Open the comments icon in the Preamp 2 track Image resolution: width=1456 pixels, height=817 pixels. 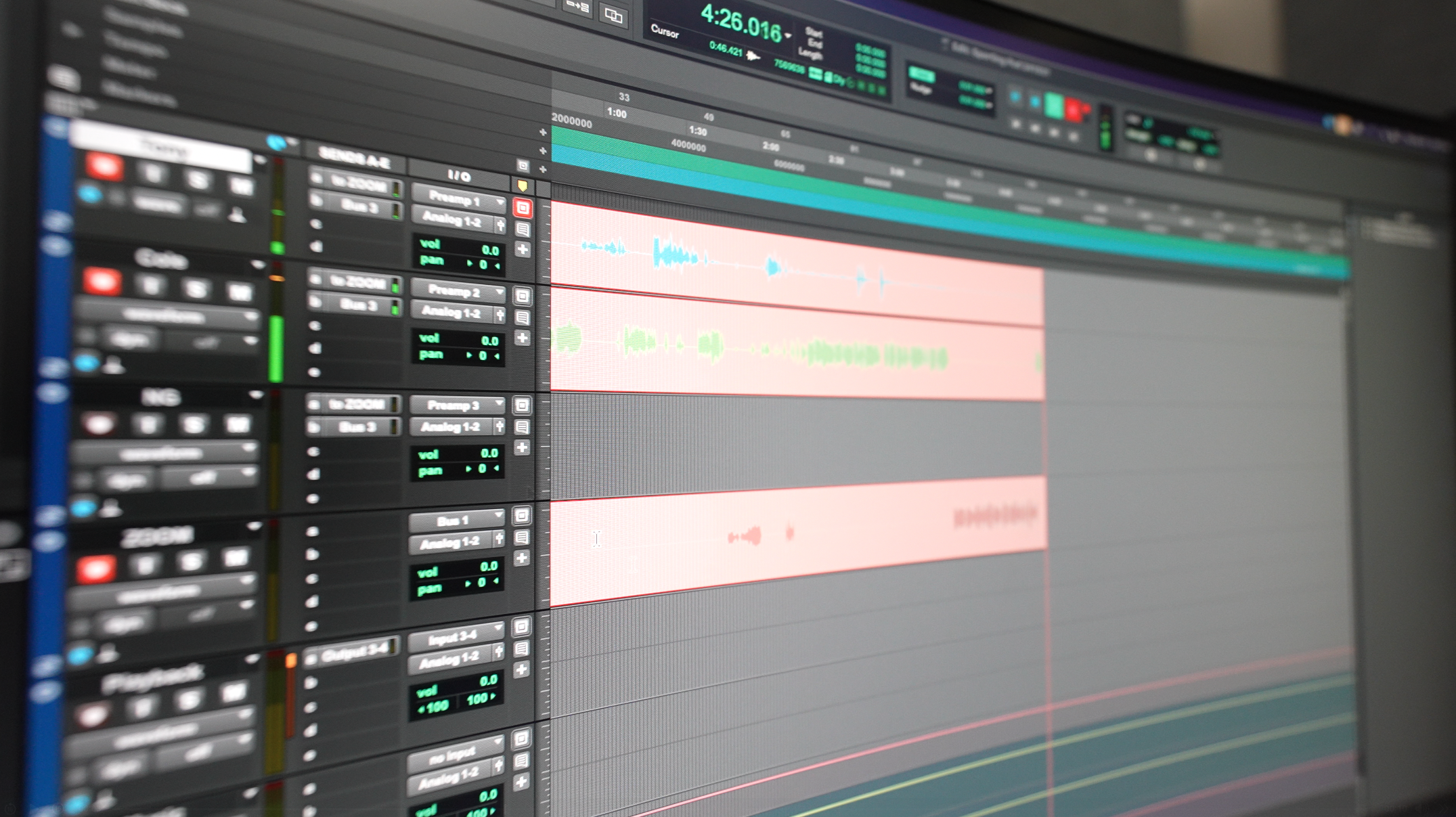click(x=523, y=317)
